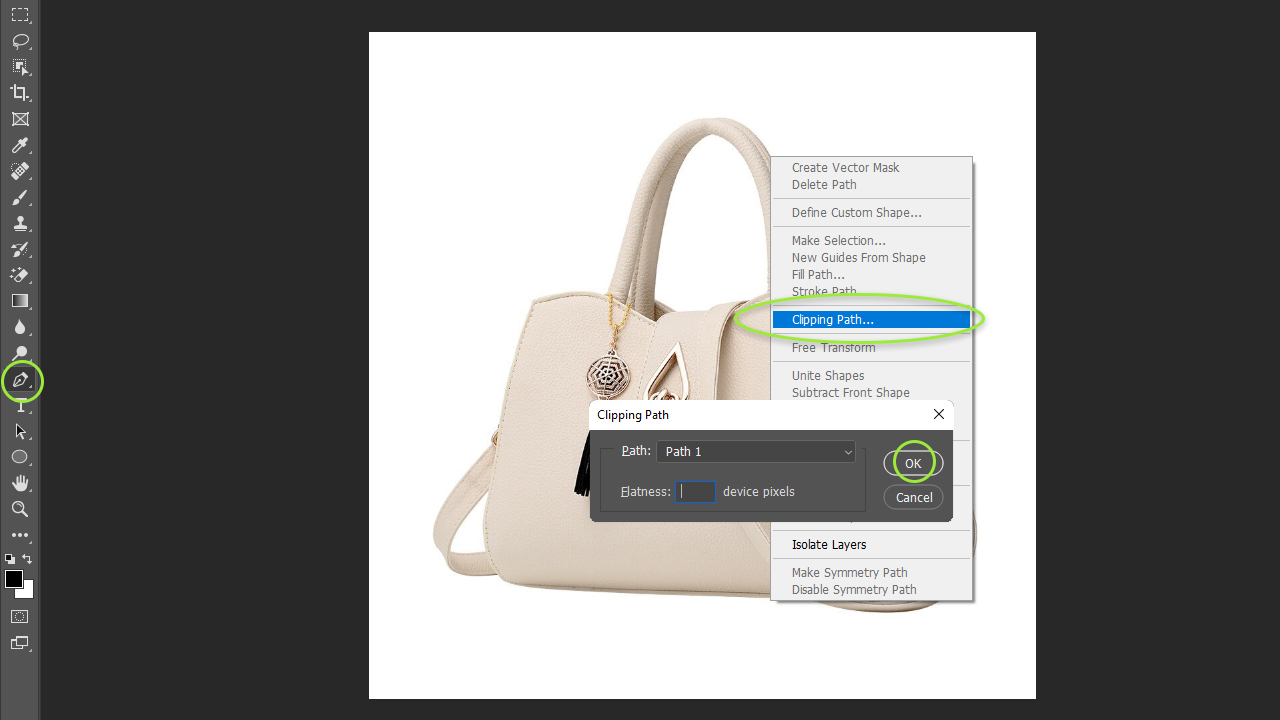The image size is (1280, 720).
Task: Select the Lasso tool
Action: click(x=20, y=41)
